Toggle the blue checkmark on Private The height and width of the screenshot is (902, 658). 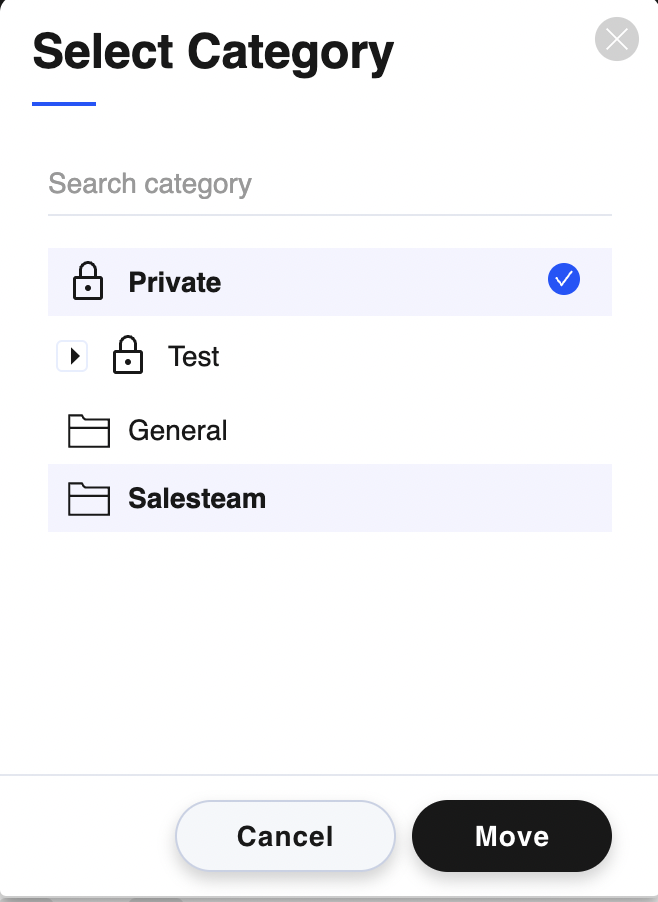point(564,280)
